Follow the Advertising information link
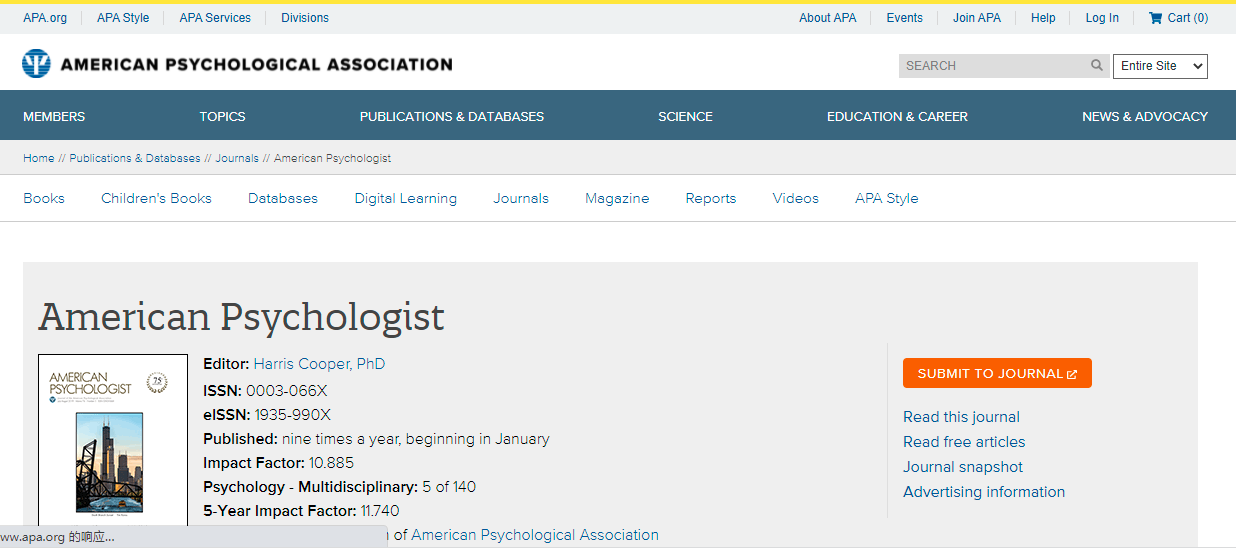Viewport: 1236px width, 554px height. point(984,492)
